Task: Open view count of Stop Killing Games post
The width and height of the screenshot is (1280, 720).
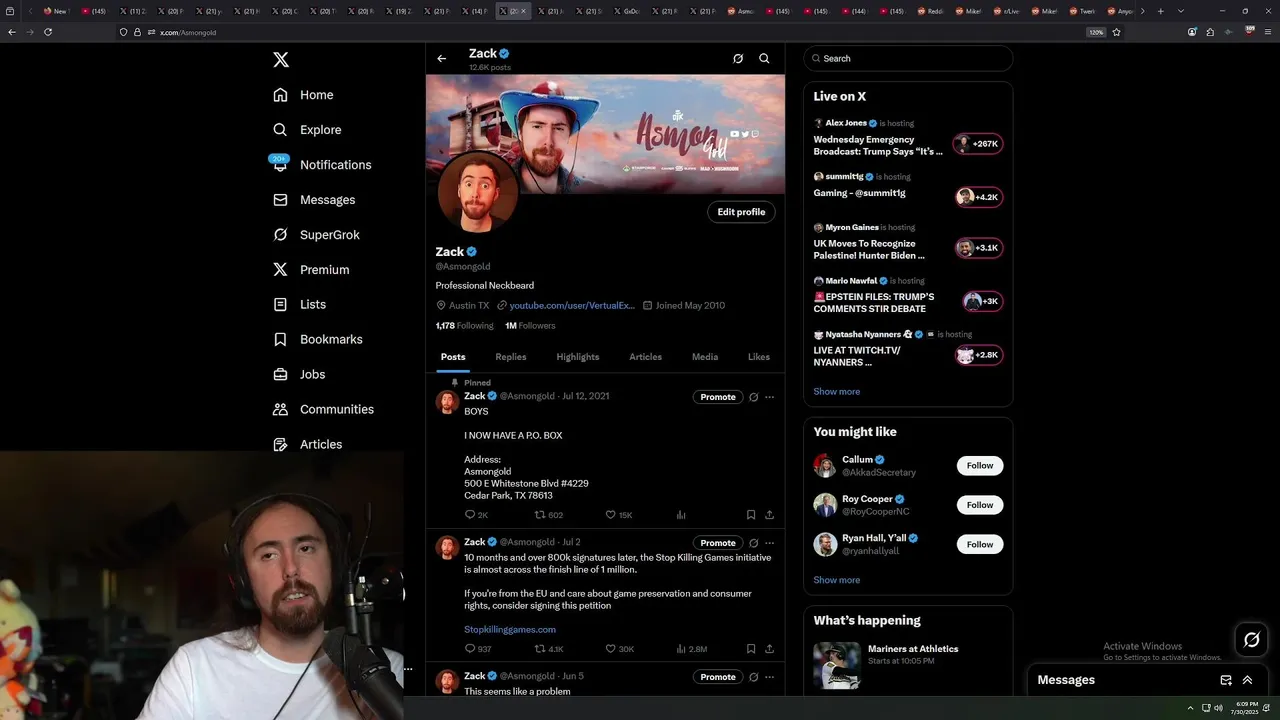Action: coord(692,649)
